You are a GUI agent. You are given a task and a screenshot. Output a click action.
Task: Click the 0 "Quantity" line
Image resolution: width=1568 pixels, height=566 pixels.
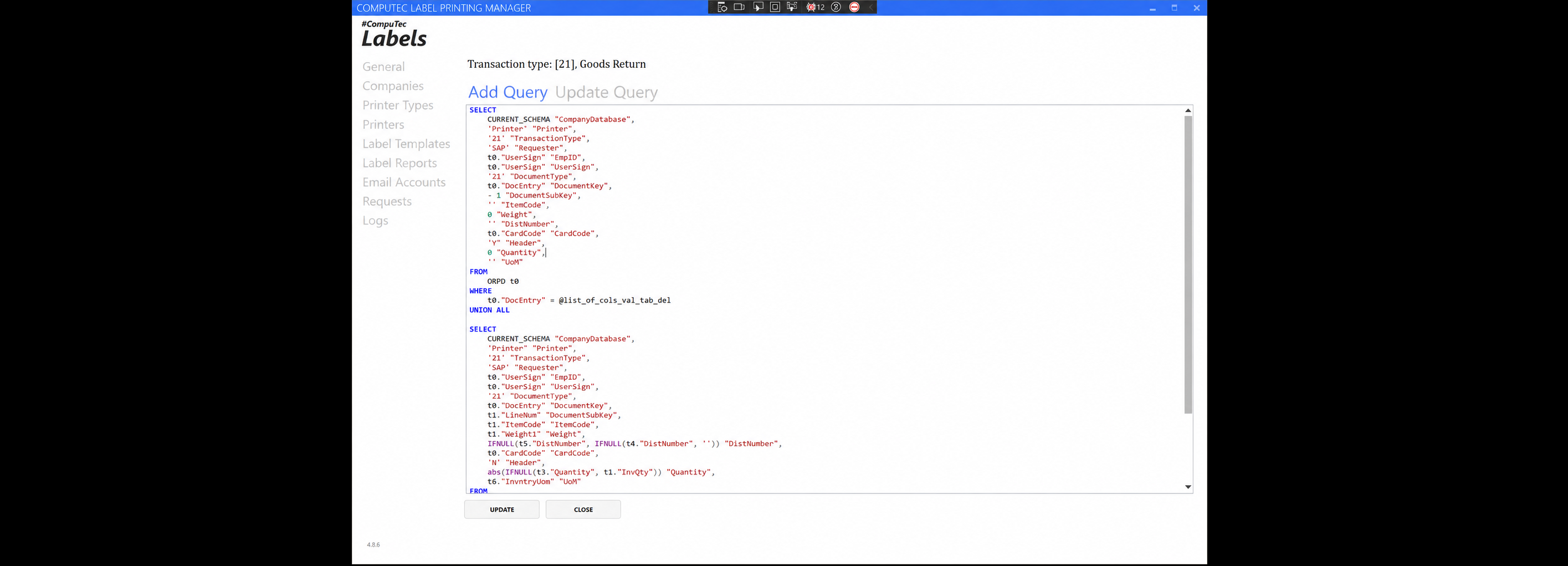(x=516, y=253)
